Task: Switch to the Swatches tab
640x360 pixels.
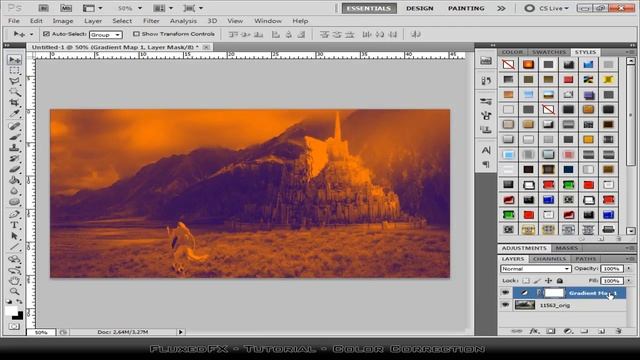Action: [549, 52]
